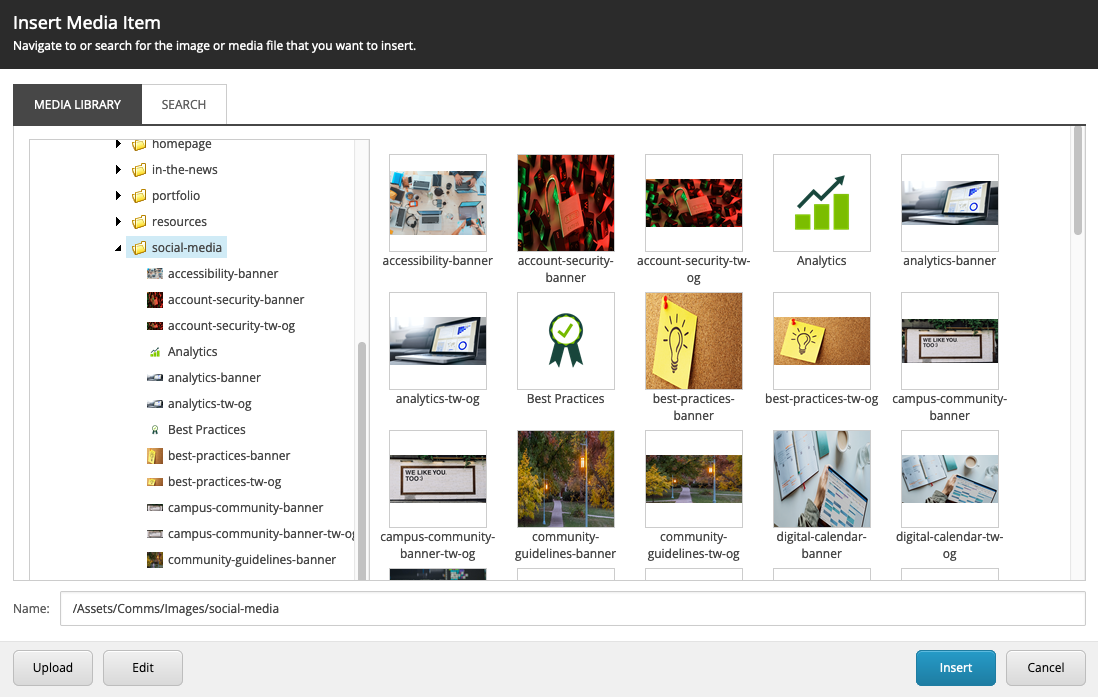Viewport: 1098px width, 697px height.
Task: Click the analytics-banner icon in the sidebar
Action: [x=156, y=377]
